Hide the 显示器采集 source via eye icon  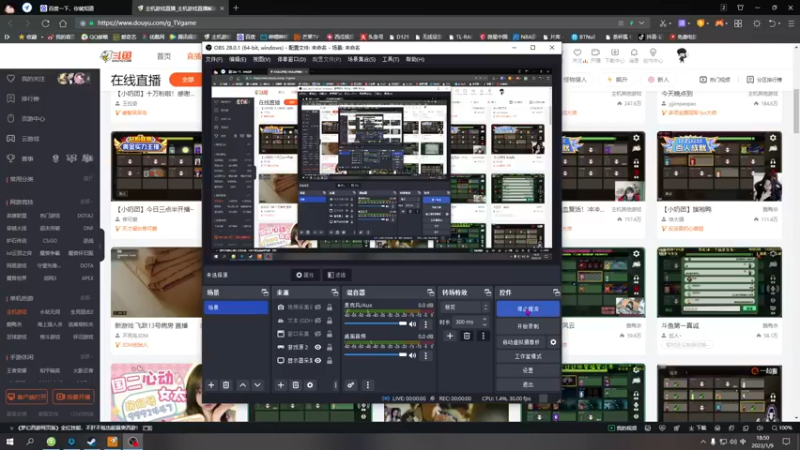tap(318, 360)
